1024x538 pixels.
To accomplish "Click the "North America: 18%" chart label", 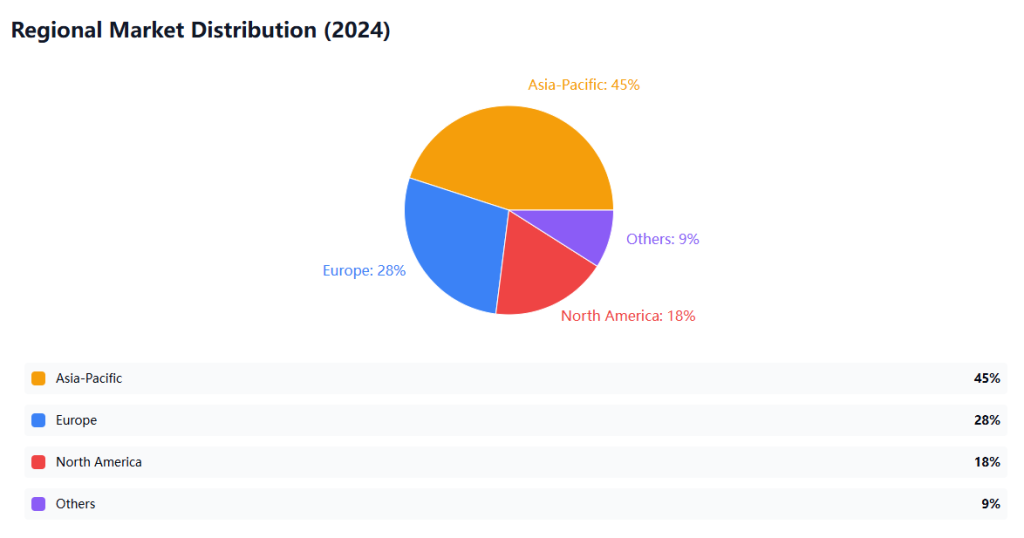I will click(628, 316).
